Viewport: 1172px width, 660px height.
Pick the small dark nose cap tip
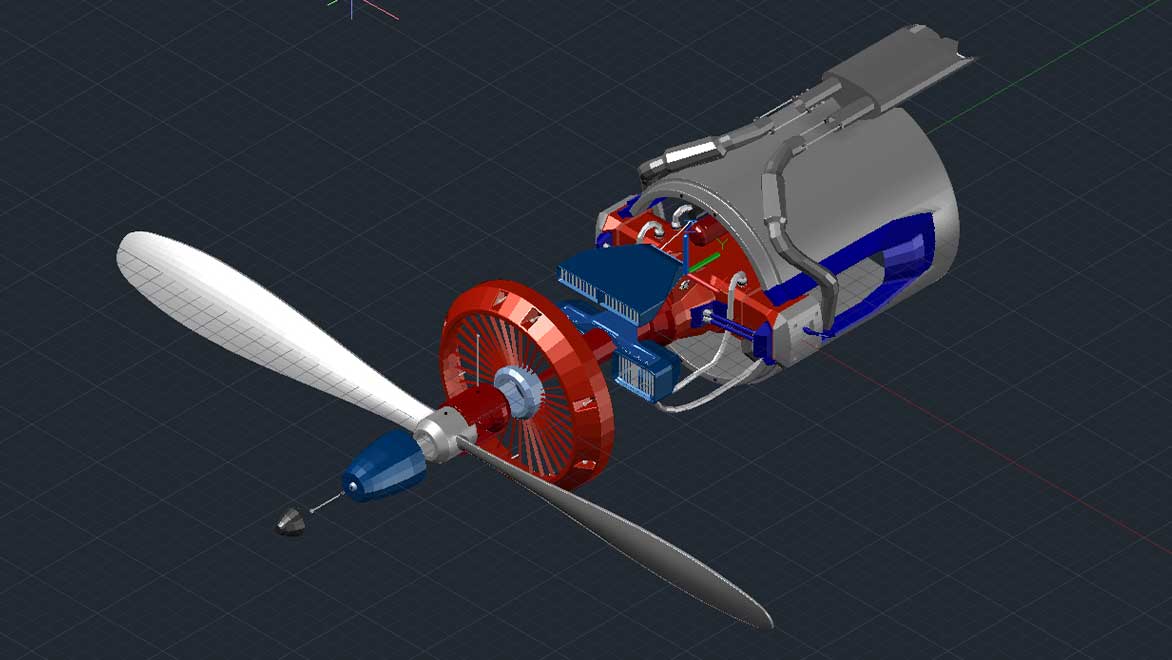click(x=291, y=521)
